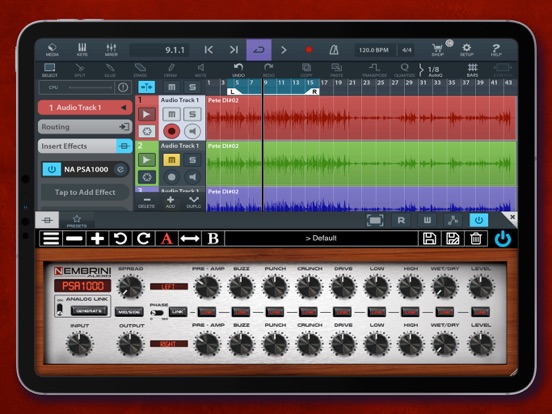Toggle the metronome
This screenshot has width=552, height=414.
click(x=334, y=50)
